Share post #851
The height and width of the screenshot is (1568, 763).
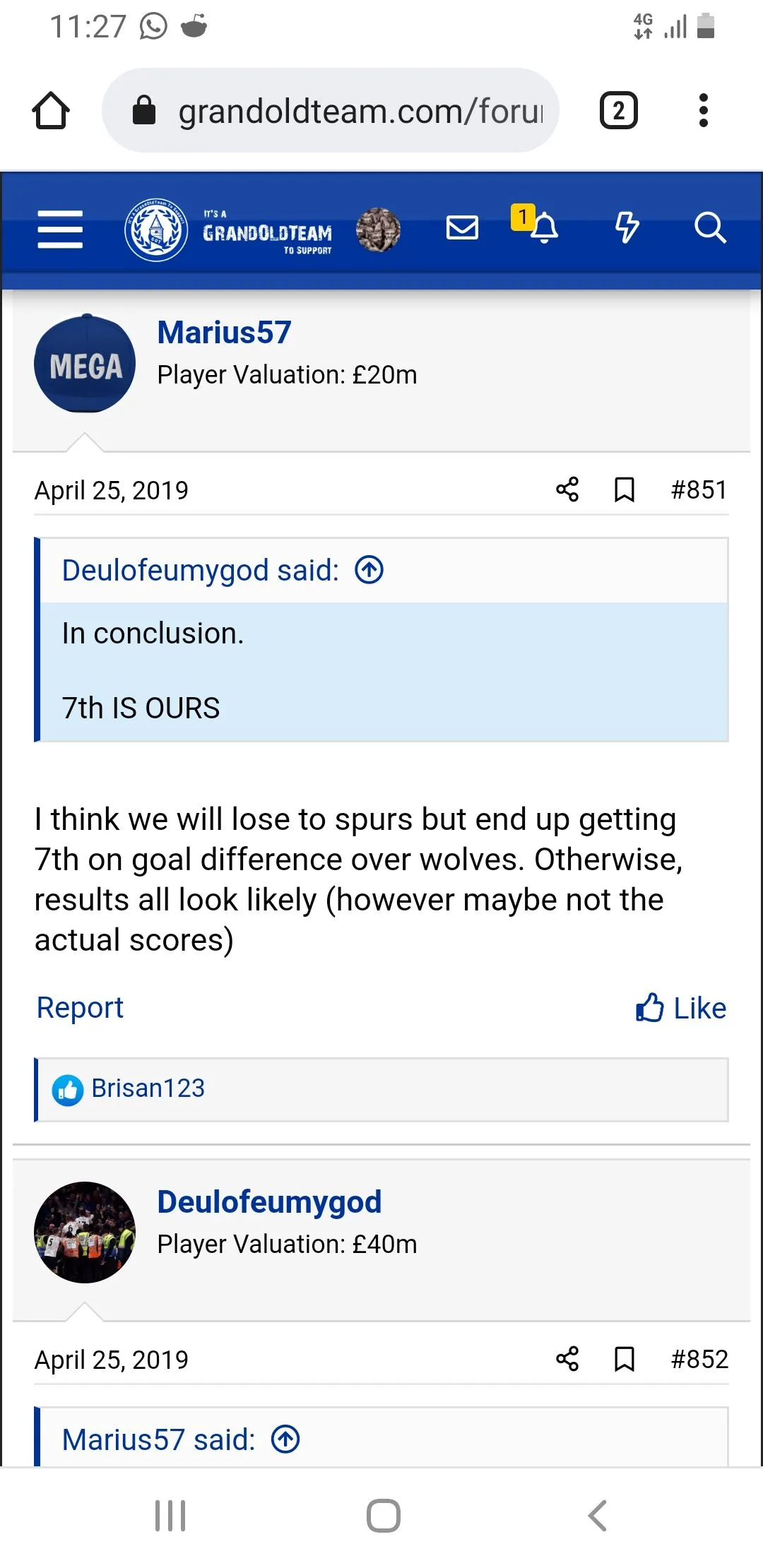[567, 489]
